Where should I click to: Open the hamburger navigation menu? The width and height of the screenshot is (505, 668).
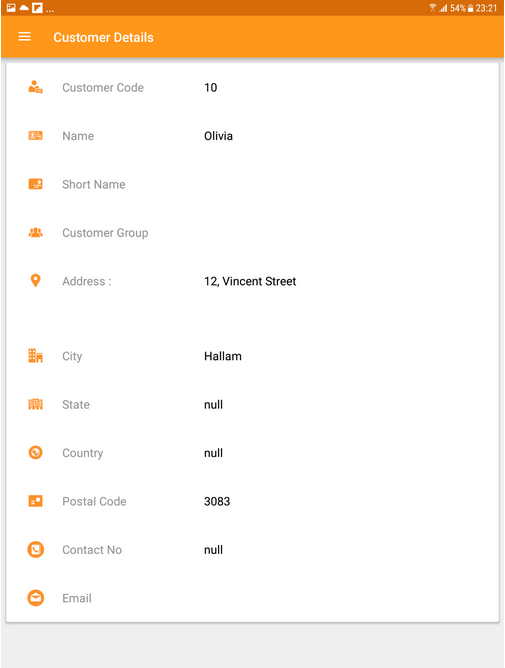pyautogui.click(x=25, y=37)
